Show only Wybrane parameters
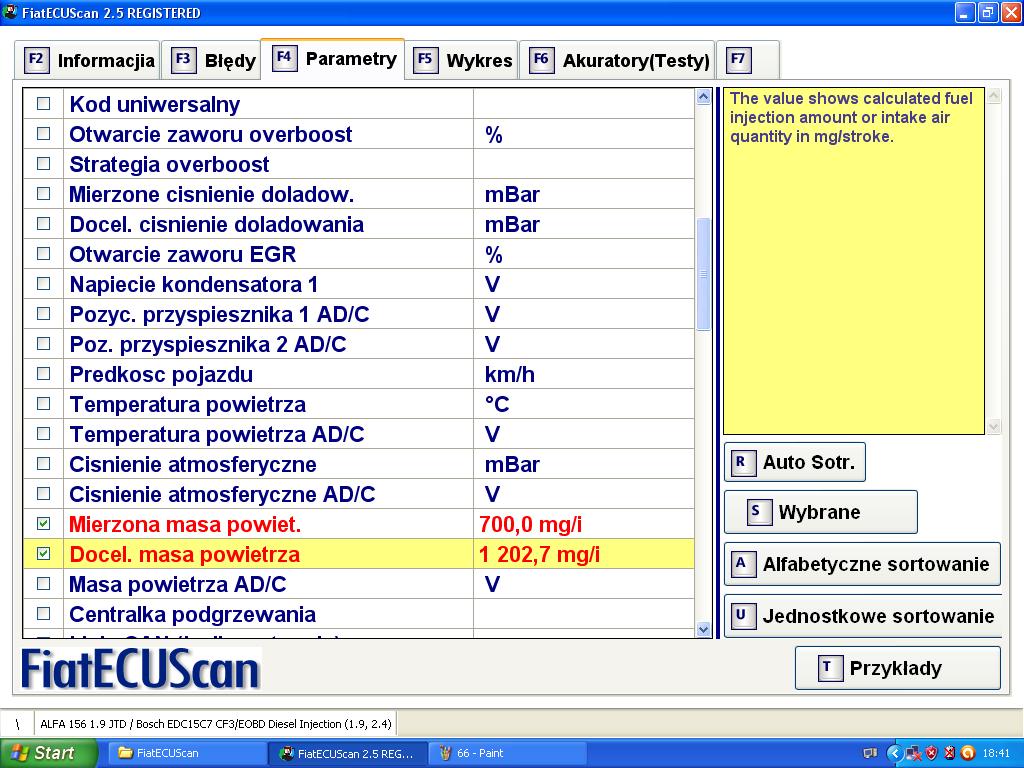1024x768 pixels. click(x=821, y=512)
